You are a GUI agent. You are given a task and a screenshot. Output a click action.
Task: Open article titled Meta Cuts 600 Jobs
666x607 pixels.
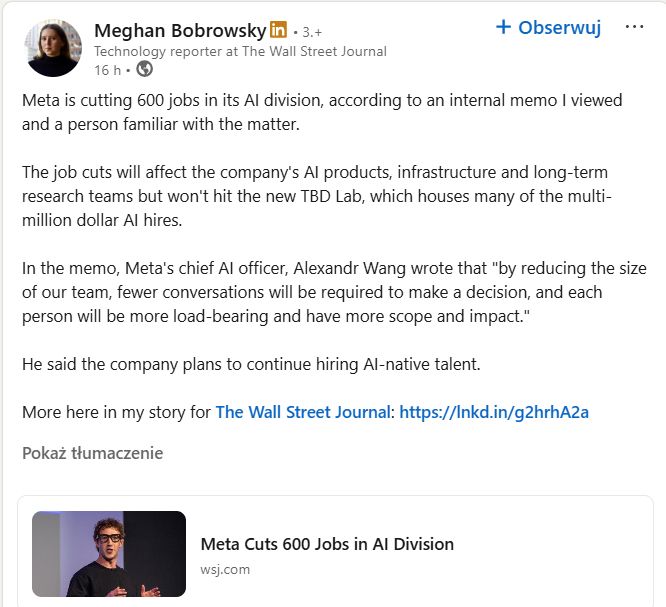point(327,544)
